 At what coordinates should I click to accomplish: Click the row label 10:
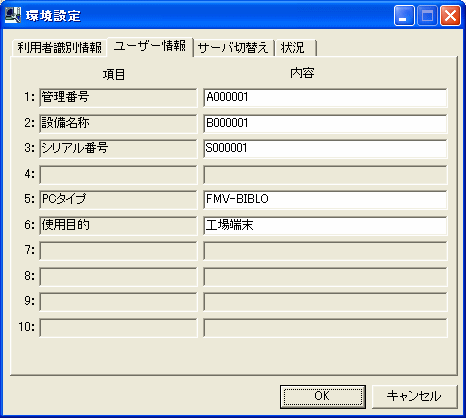[x=27, y=327]
